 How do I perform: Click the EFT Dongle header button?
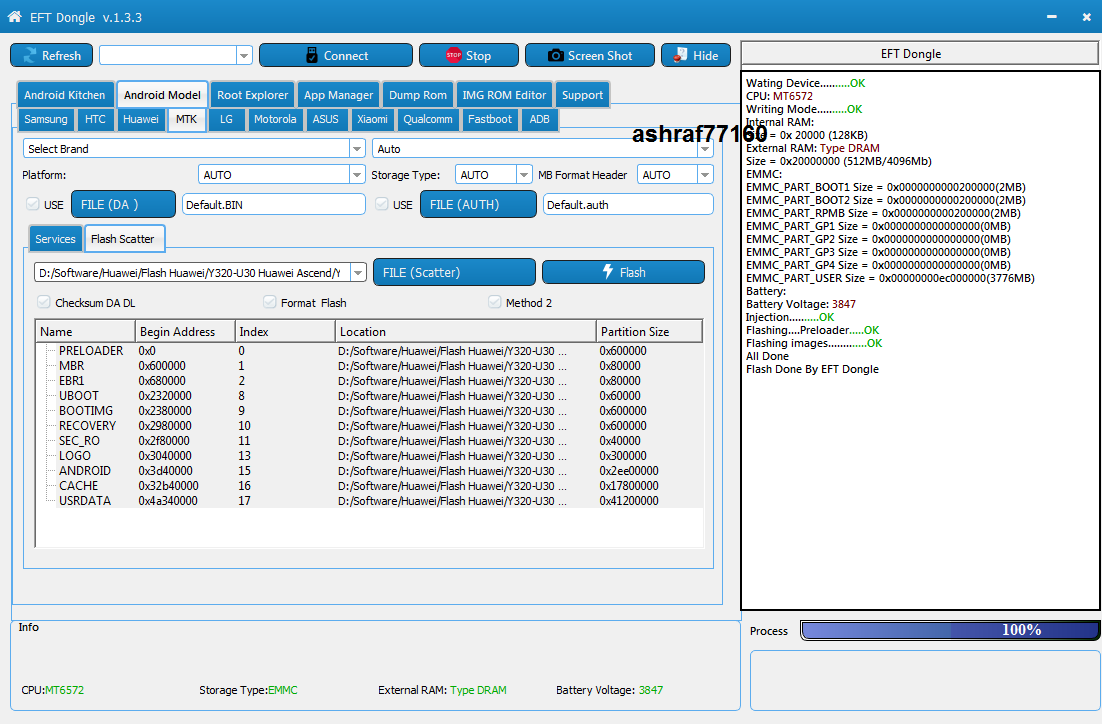tap(920, 53)
